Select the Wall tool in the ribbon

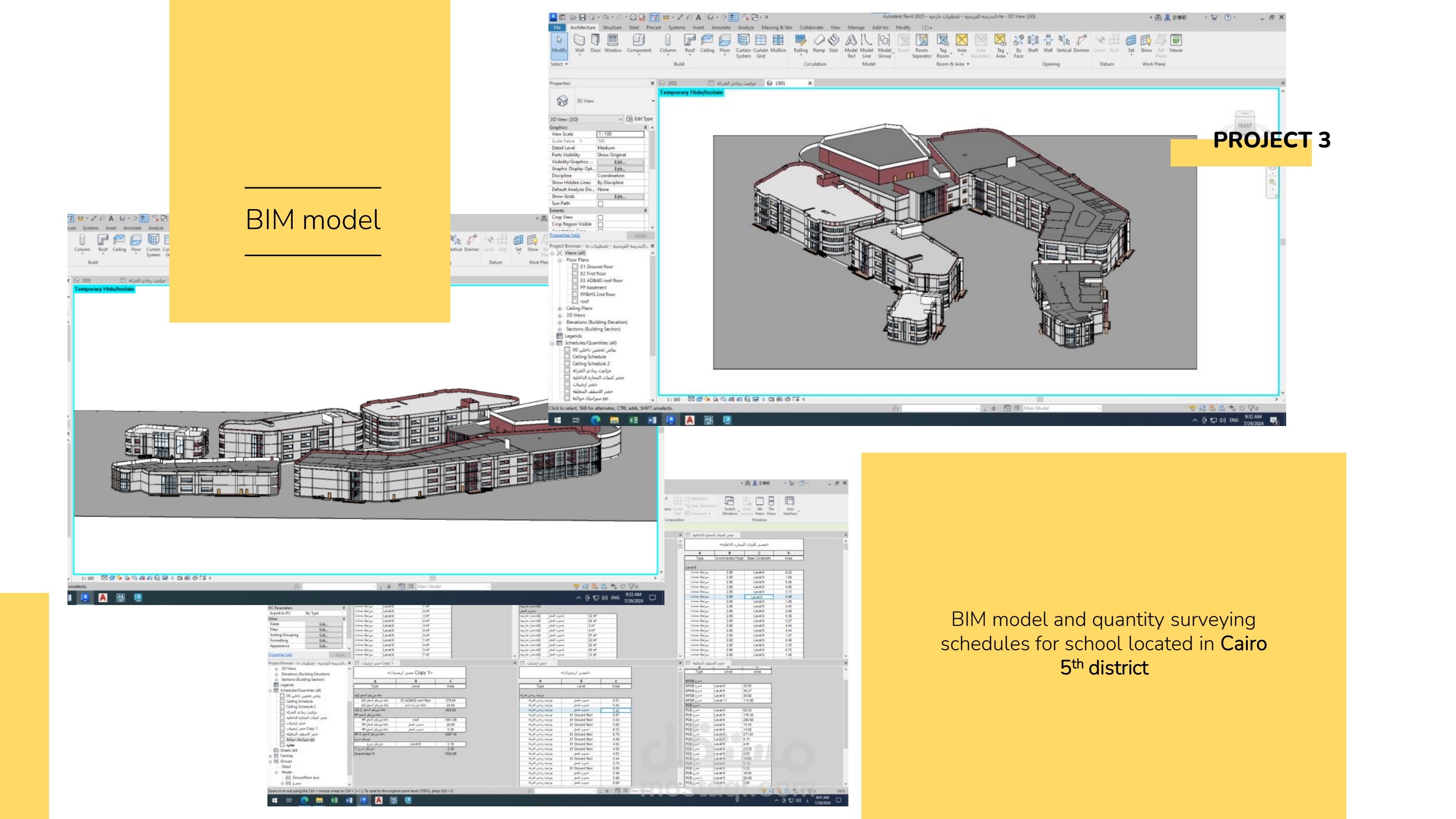point(579,44)
